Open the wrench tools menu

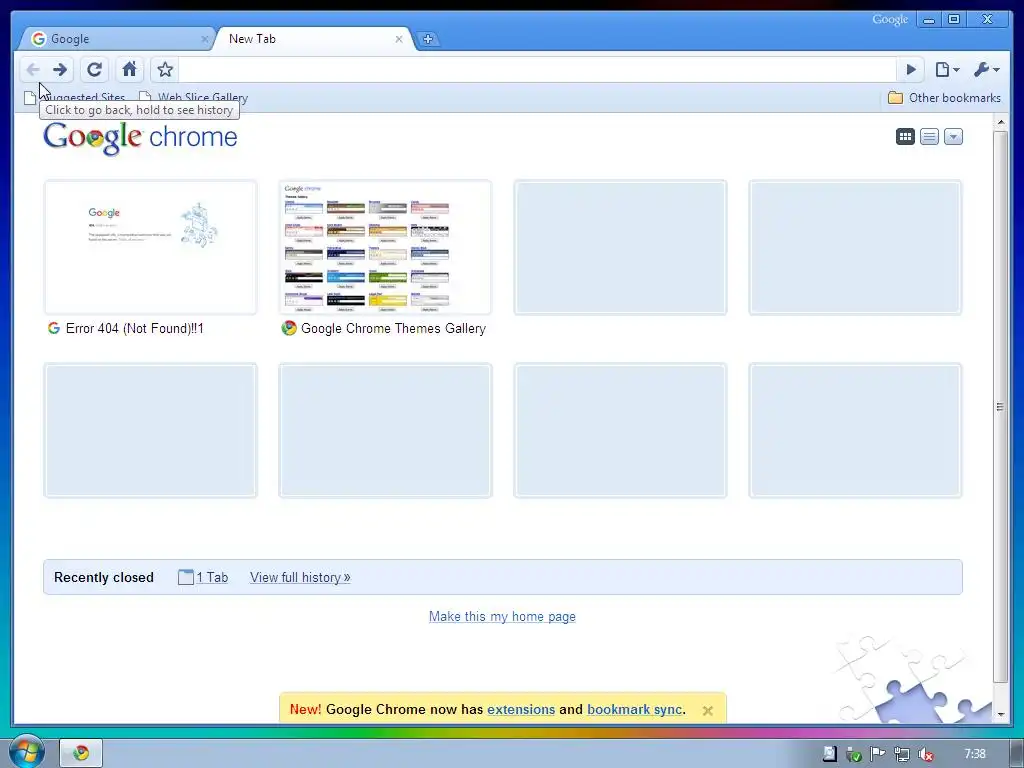pos(986,69)
